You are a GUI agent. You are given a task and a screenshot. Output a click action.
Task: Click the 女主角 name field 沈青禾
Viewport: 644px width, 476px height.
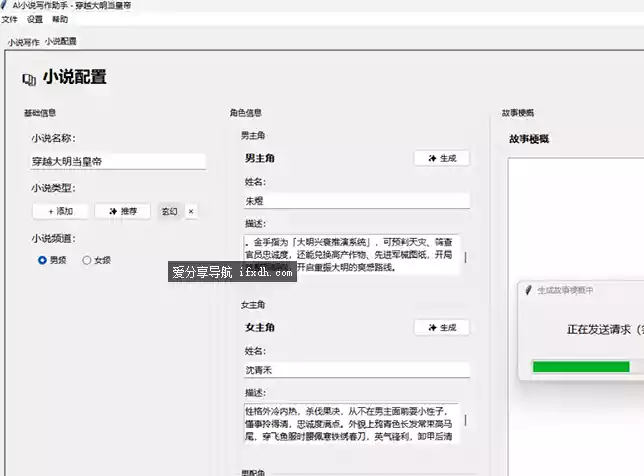[x=357, y=370]
